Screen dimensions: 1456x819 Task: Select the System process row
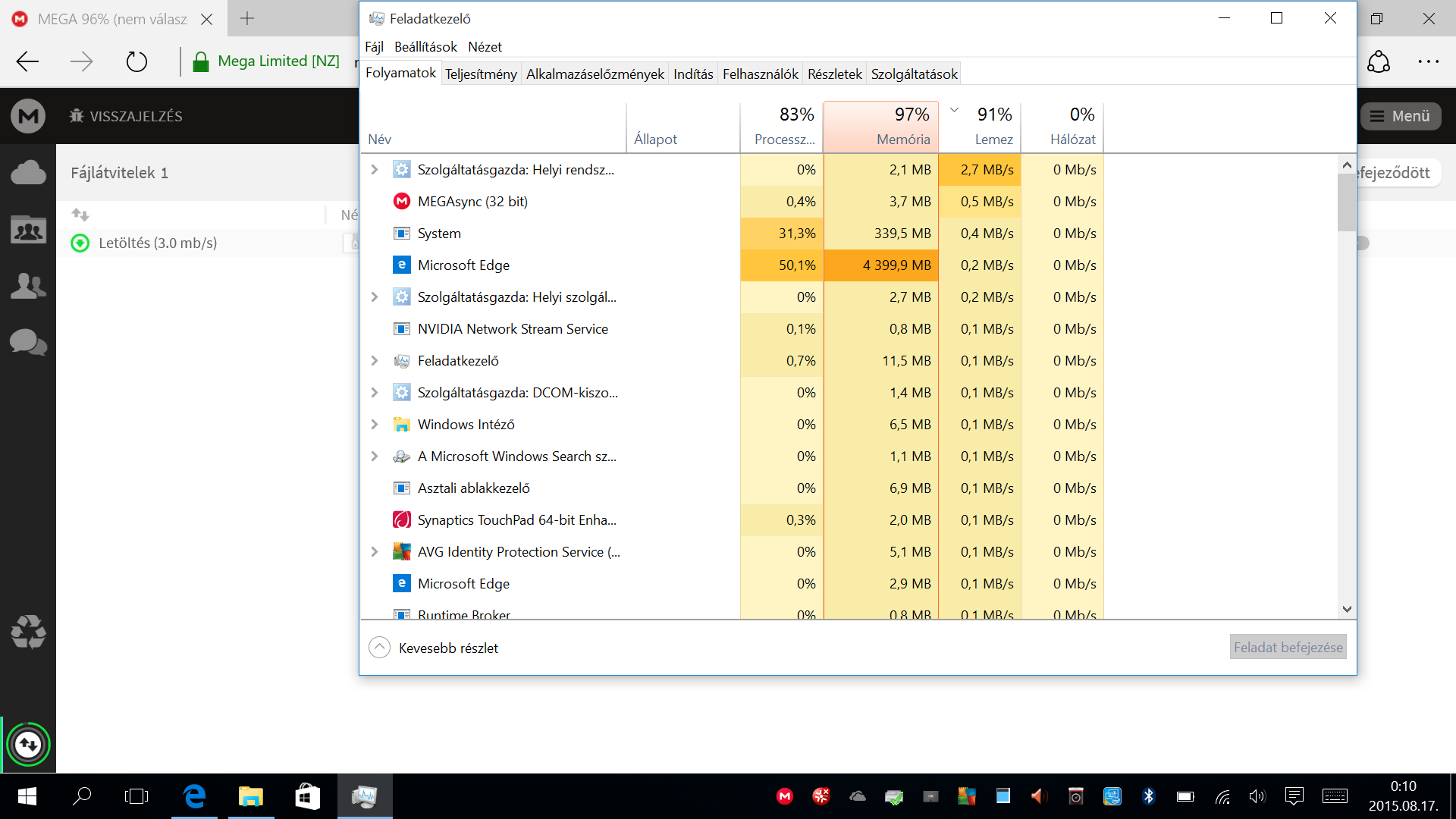point(732,234)
